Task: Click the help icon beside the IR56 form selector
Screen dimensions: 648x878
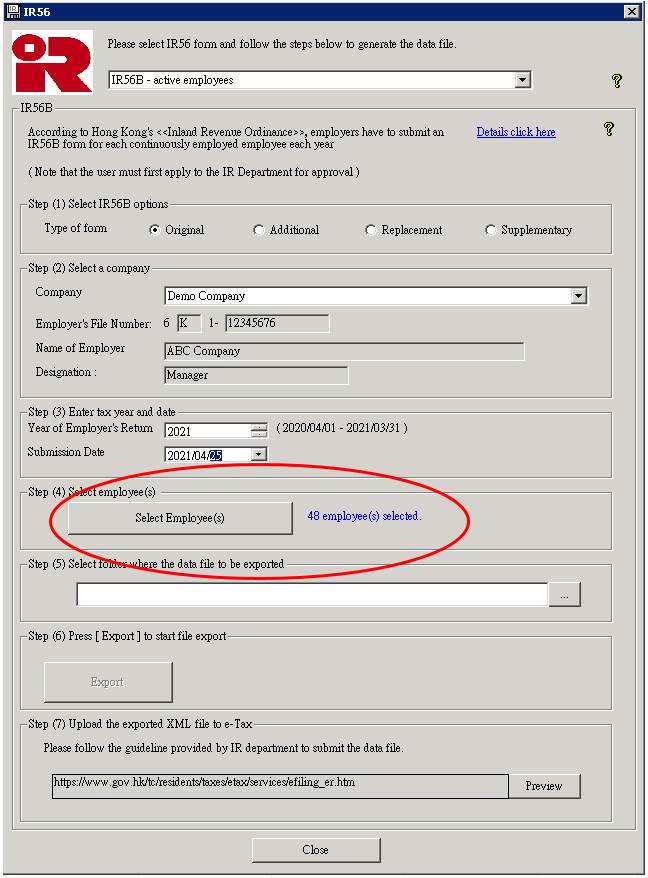Action: 617,81
